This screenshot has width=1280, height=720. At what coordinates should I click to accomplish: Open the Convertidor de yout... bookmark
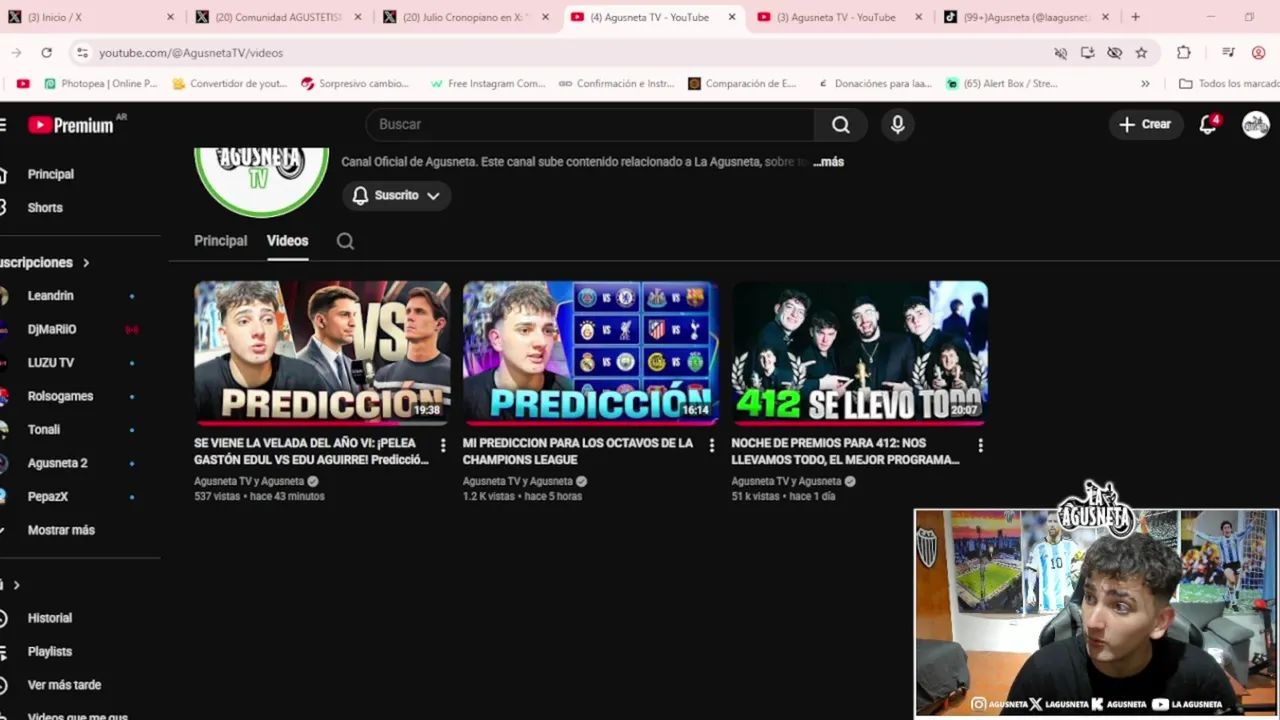coord(230,84)
